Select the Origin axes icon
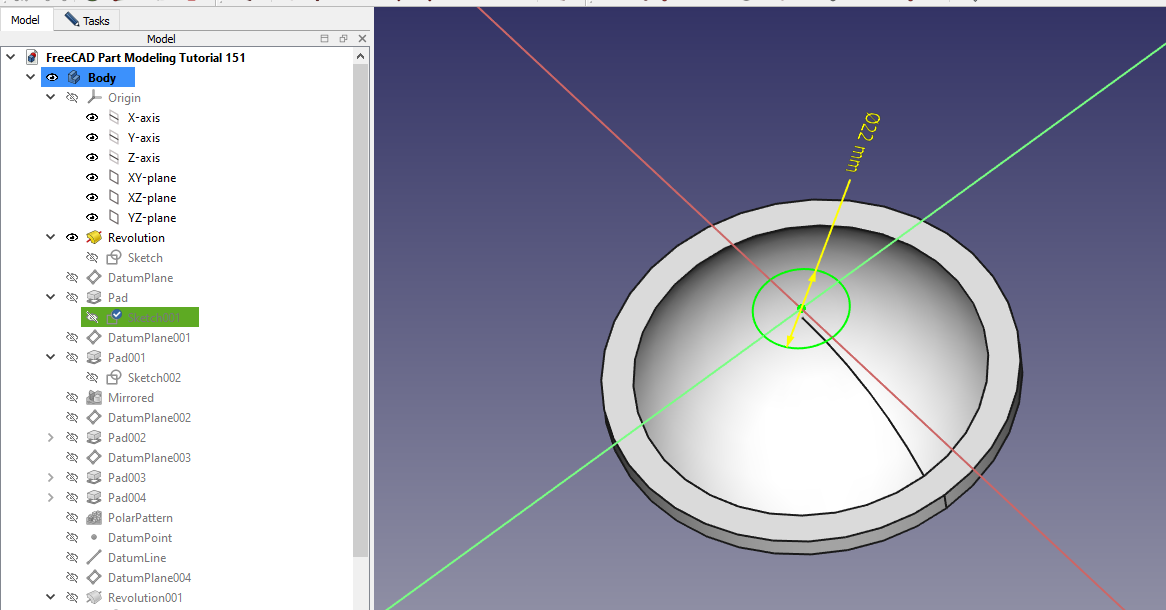Screen dimensions: 1166x610 (x=94, y=98)
